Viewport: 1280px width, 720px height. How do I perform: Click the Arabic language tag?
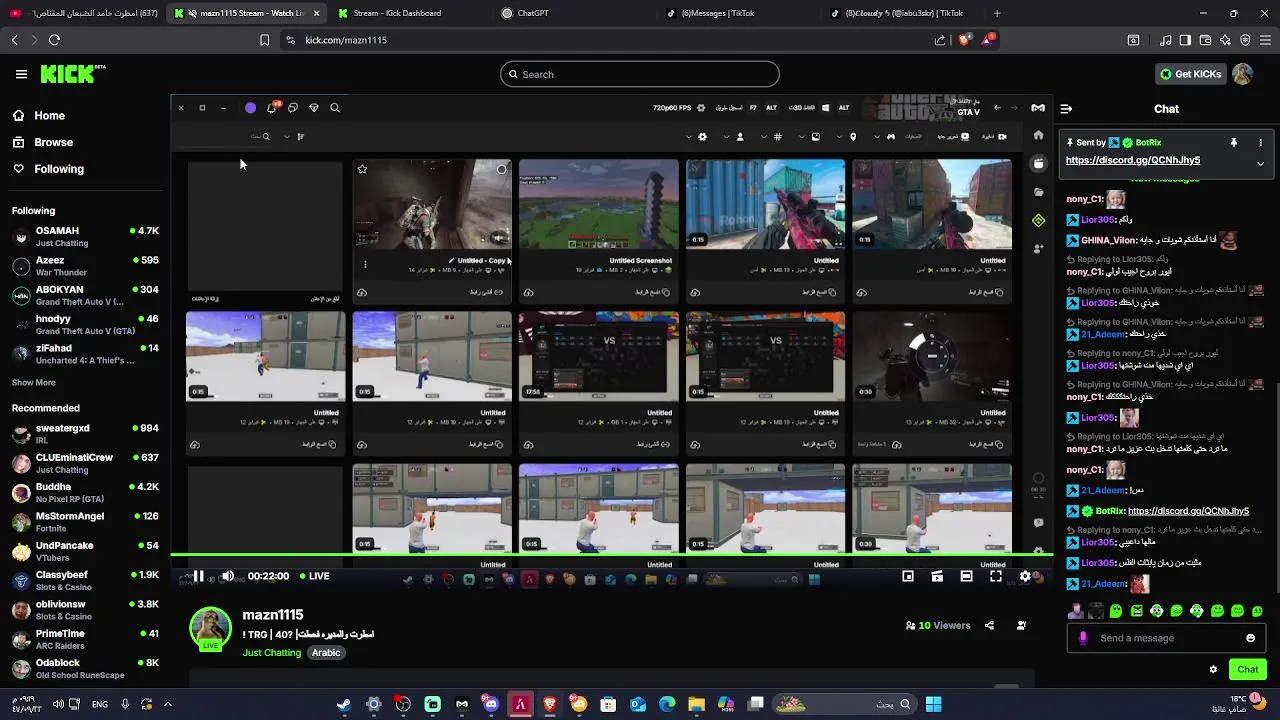click(326, 653)
